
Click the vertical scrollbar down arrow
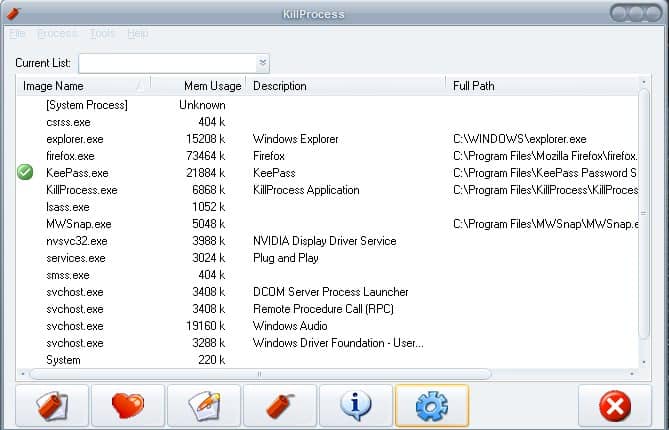(x=644, y=362)
